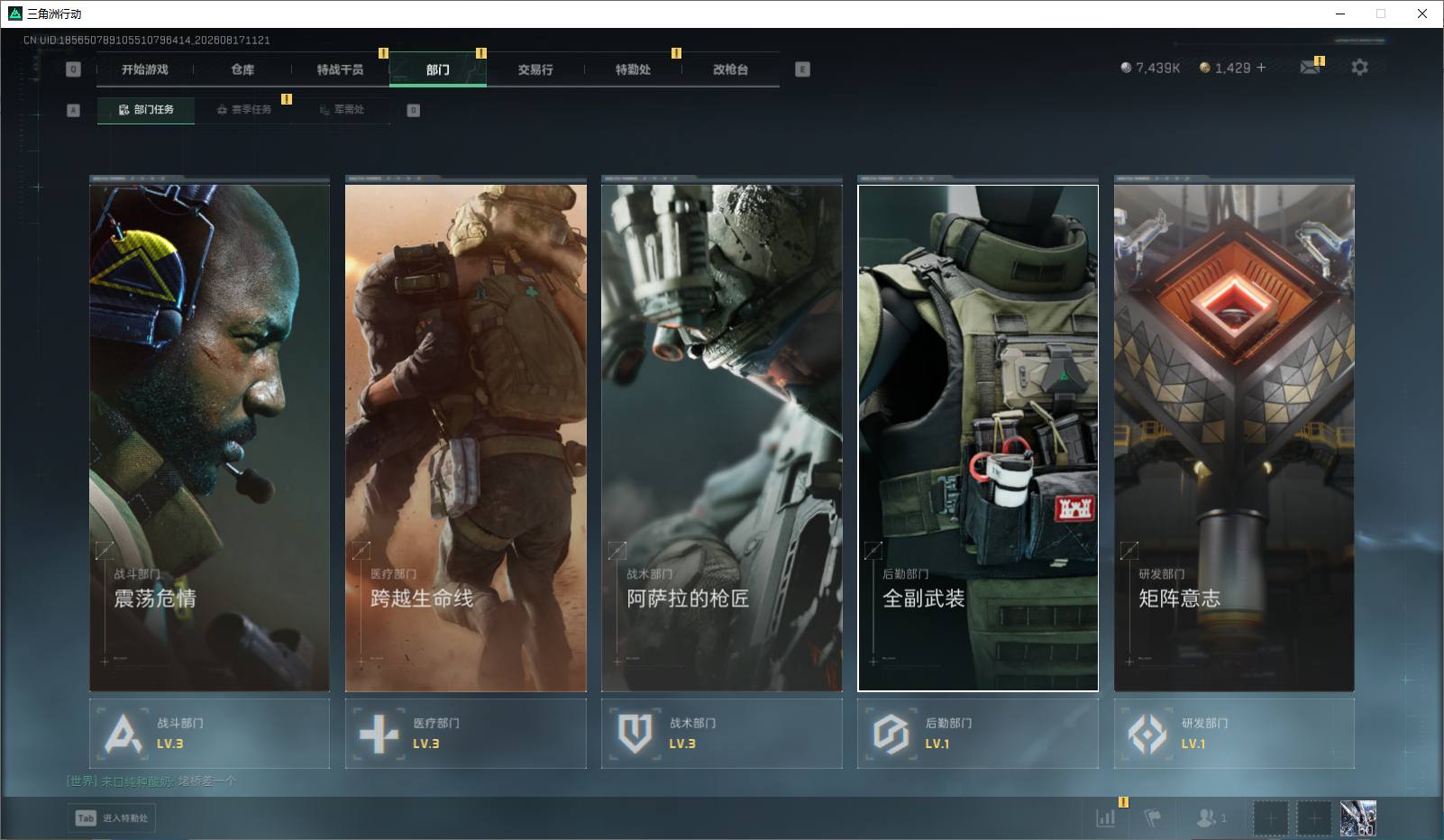Open the 阿萨拉的枪匠 mission card
Image resolution: width=1444 pixels, height=840 pixels.
tap(722, 438)
